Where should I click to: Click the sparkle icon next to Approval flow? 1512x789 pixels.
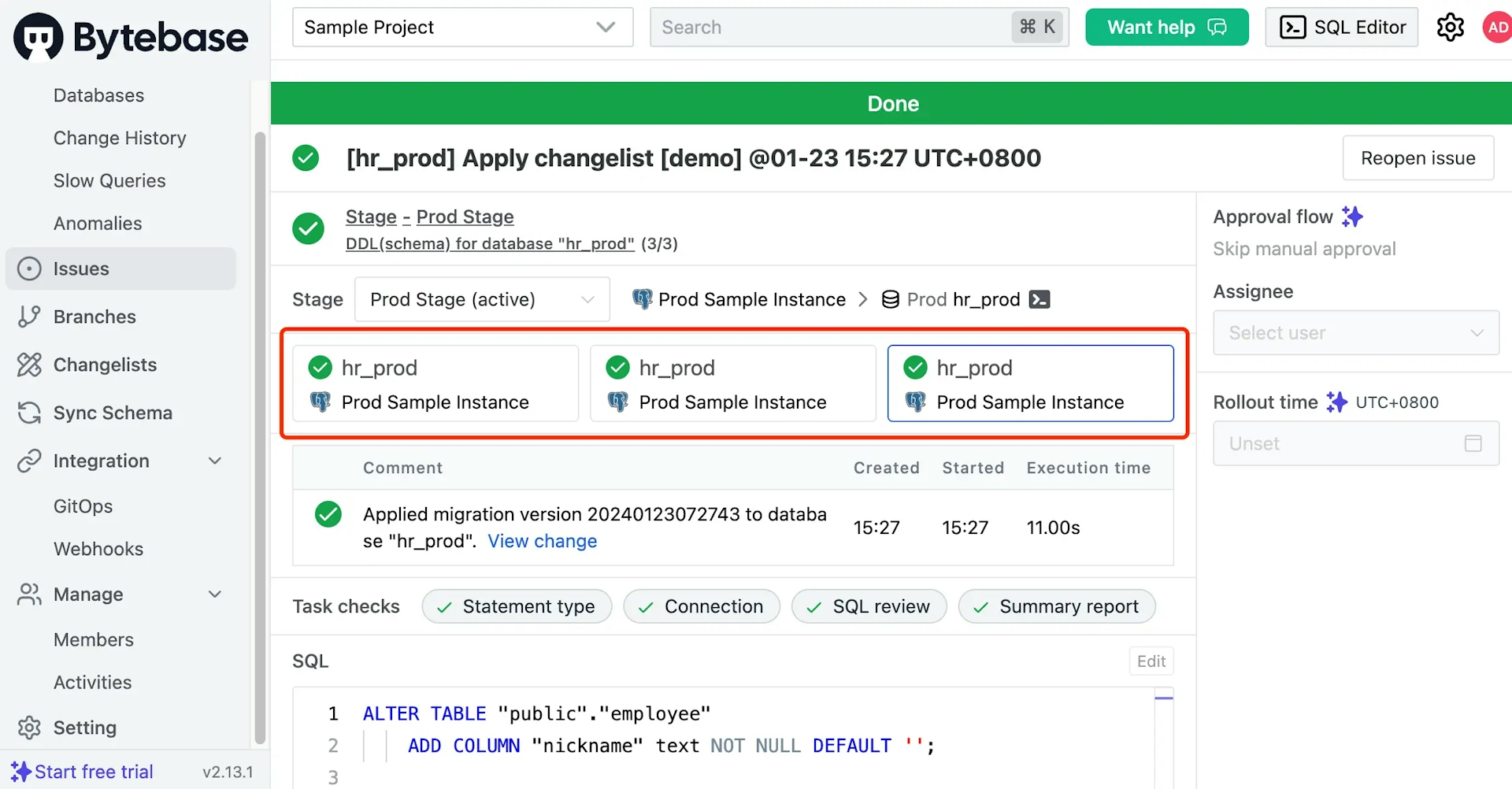[x=1352, y=217]
